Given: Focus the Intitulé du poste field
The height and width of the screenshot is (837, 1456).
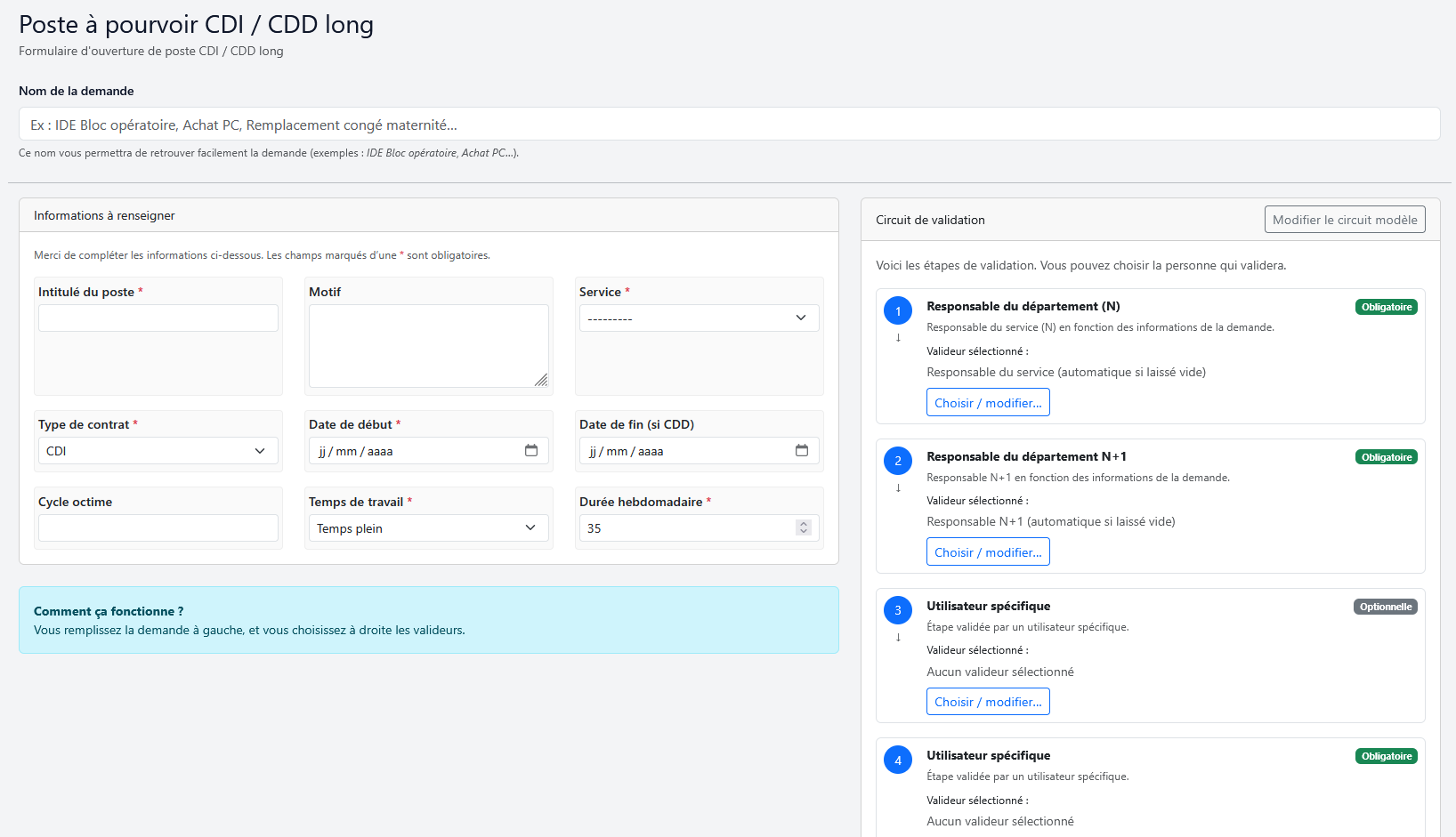Looking at the screenshot, I should (158, 318).
